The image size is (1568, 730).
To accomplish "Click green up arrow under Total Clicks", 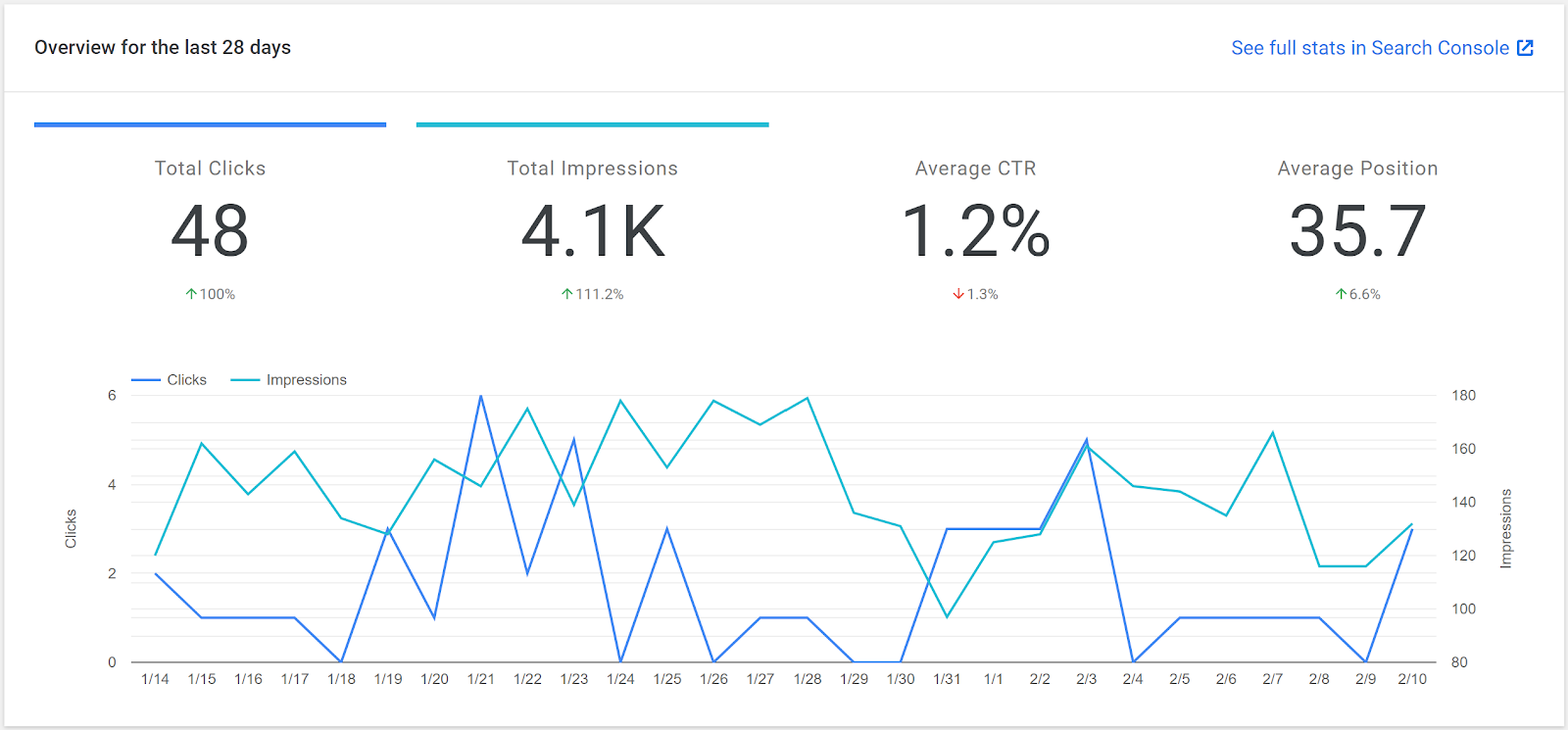I will [191, 294].
